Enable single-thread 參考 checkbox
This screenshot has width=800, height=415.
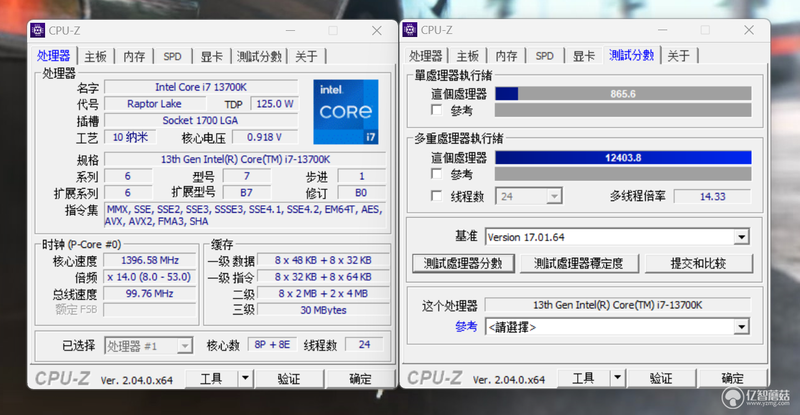tap(437, 110)
